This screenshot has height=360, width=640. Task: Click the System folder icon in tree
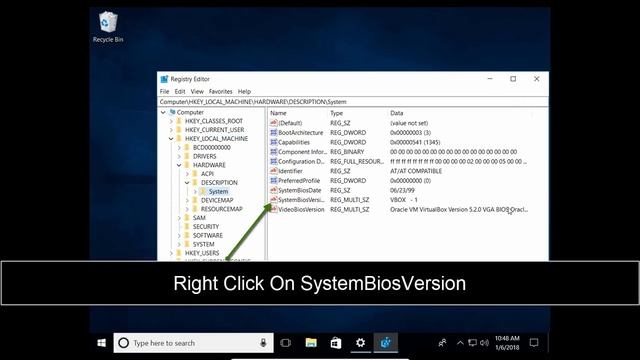point(203,191)
